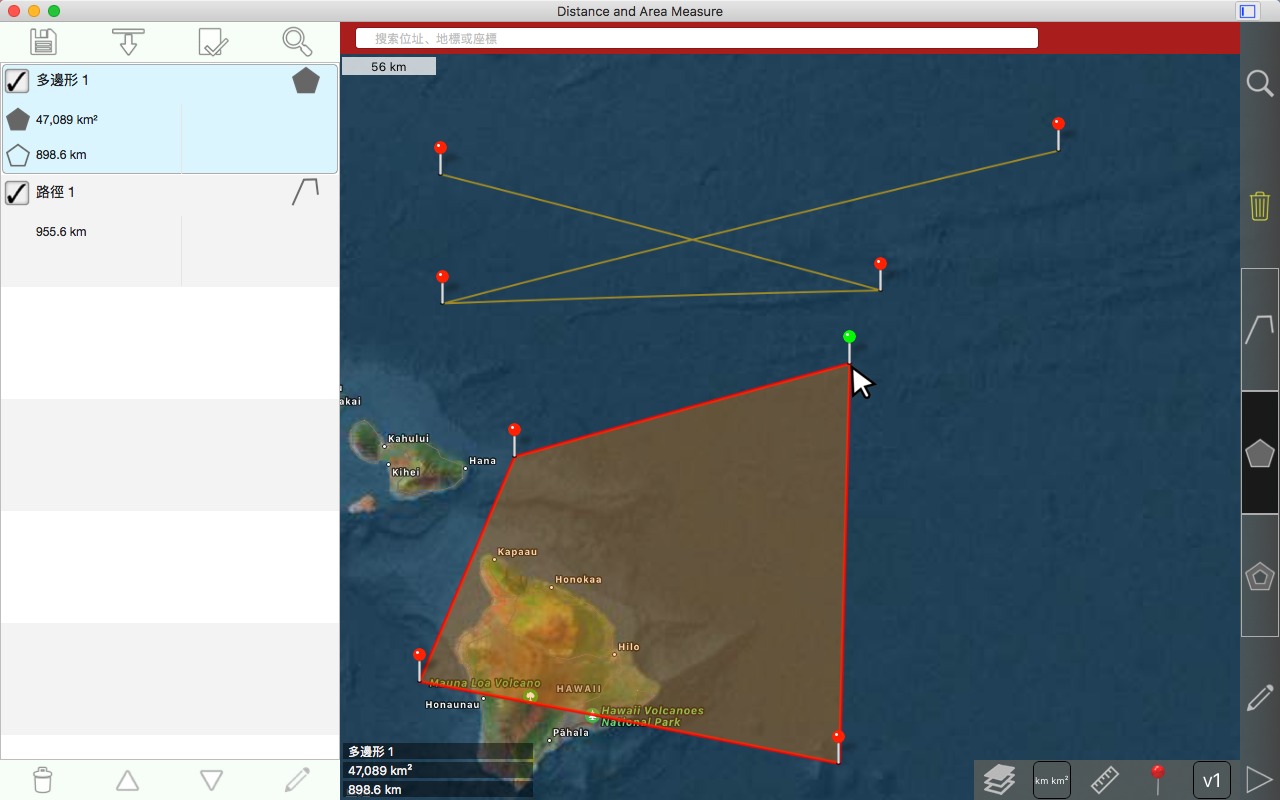
Task: Uncheck the 路徑 1 visibility checkbox
Action: click(17, 192)
